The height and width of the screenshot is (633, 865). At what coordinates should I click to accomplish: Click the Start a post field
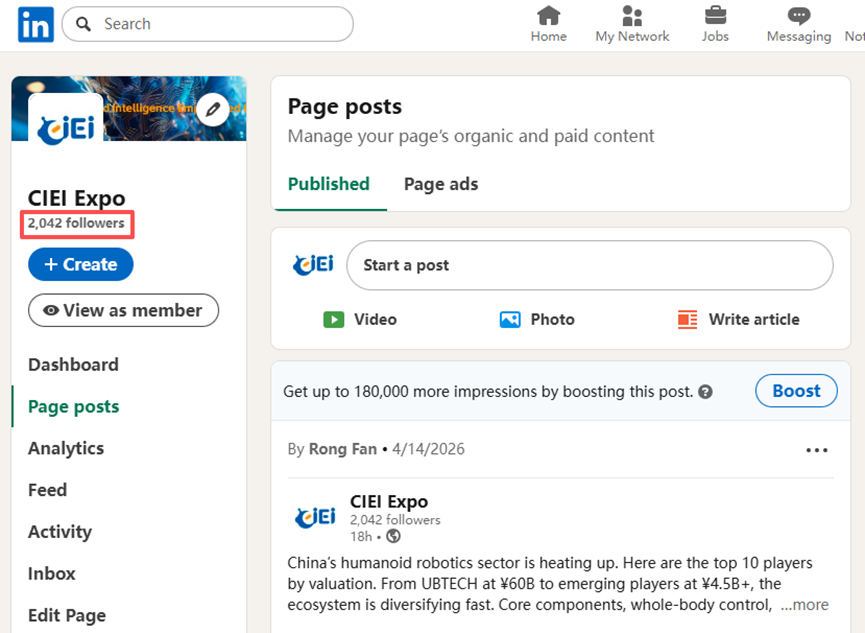click(589, 265)
